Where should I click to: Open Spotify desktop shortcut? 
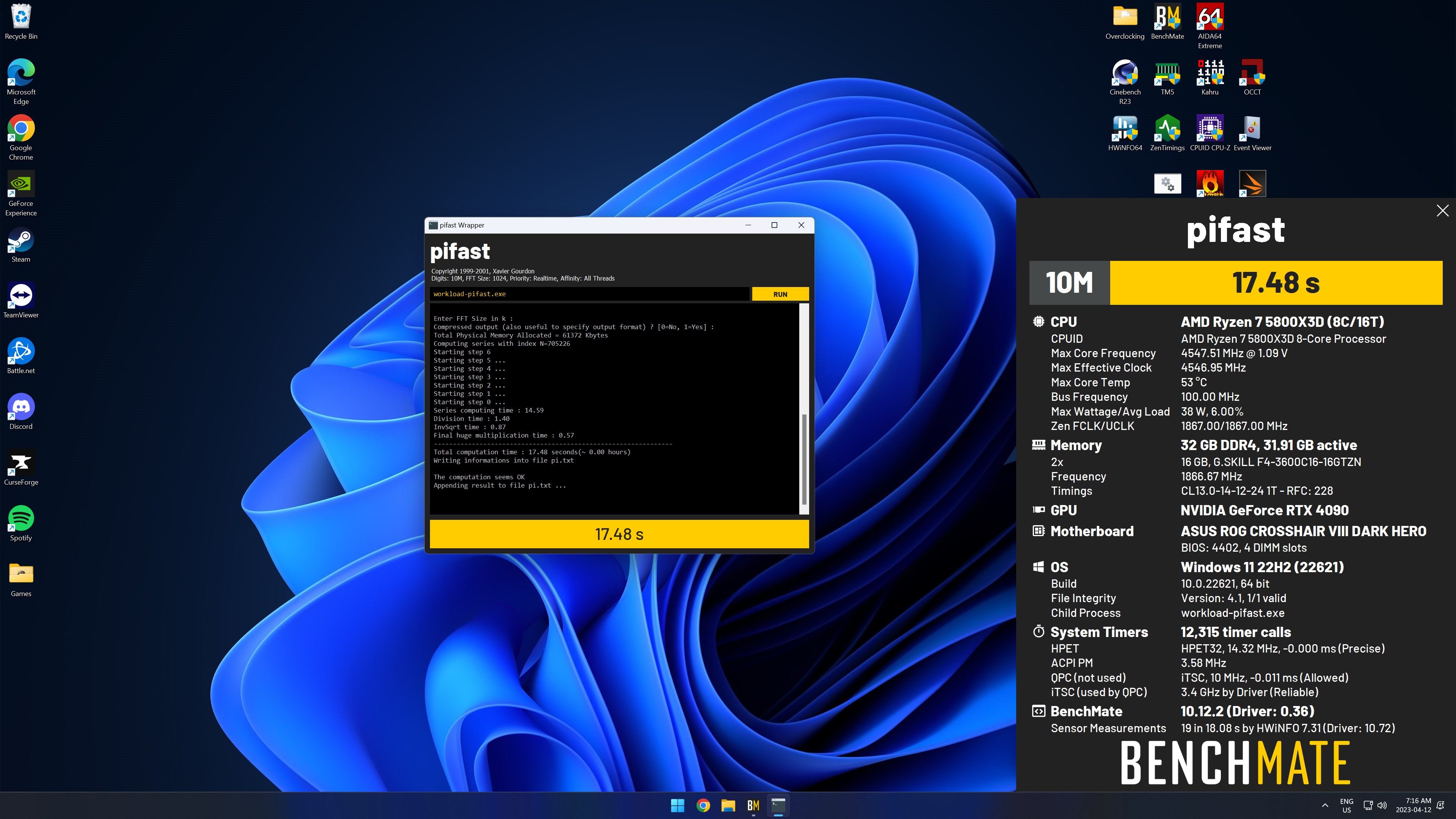point(21,523)
